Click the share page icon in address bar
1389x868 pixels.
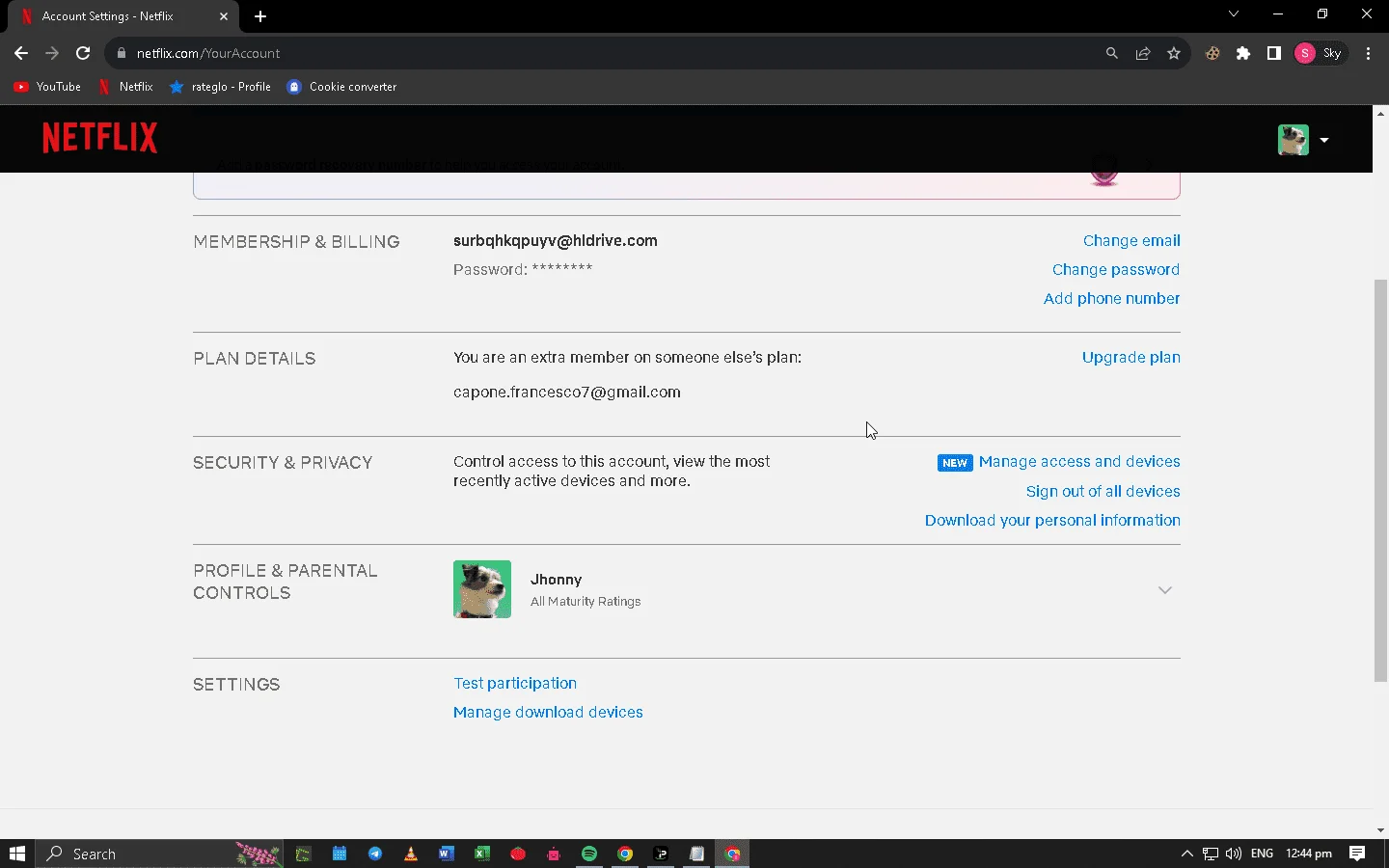pyautogui.click(x=1143, y=53)
